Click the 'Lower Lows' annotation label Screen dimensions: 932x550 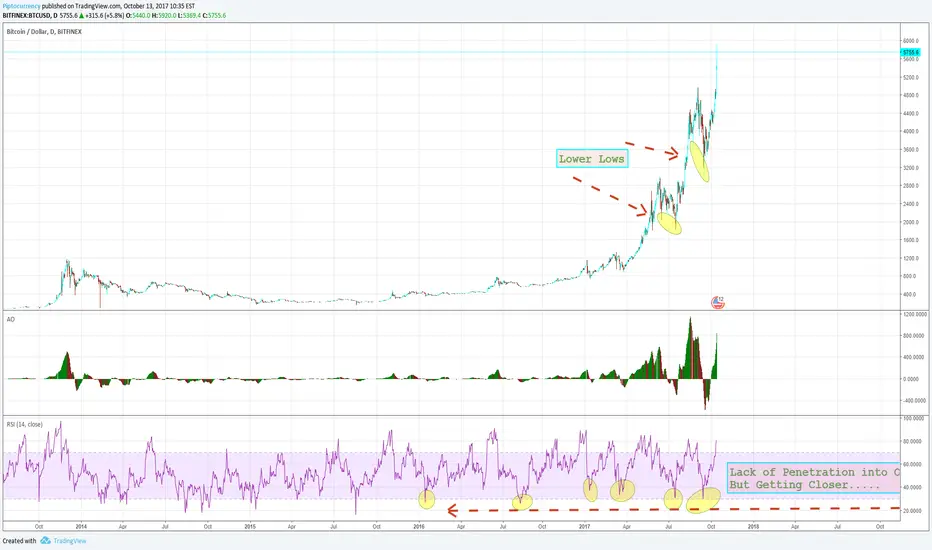tap(592, 159)
